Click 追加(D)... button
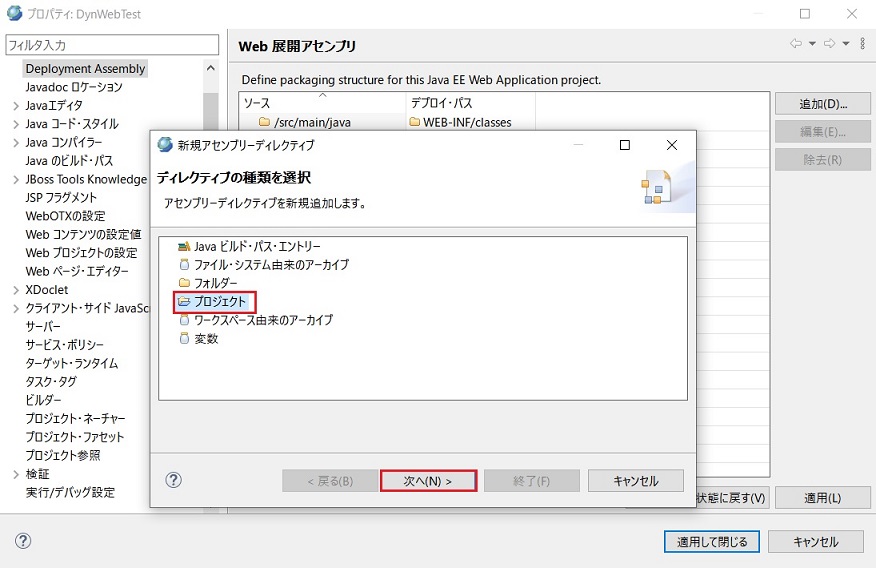Image resolution: width=876 pixels, height=568 pixels. pos(822,104)
